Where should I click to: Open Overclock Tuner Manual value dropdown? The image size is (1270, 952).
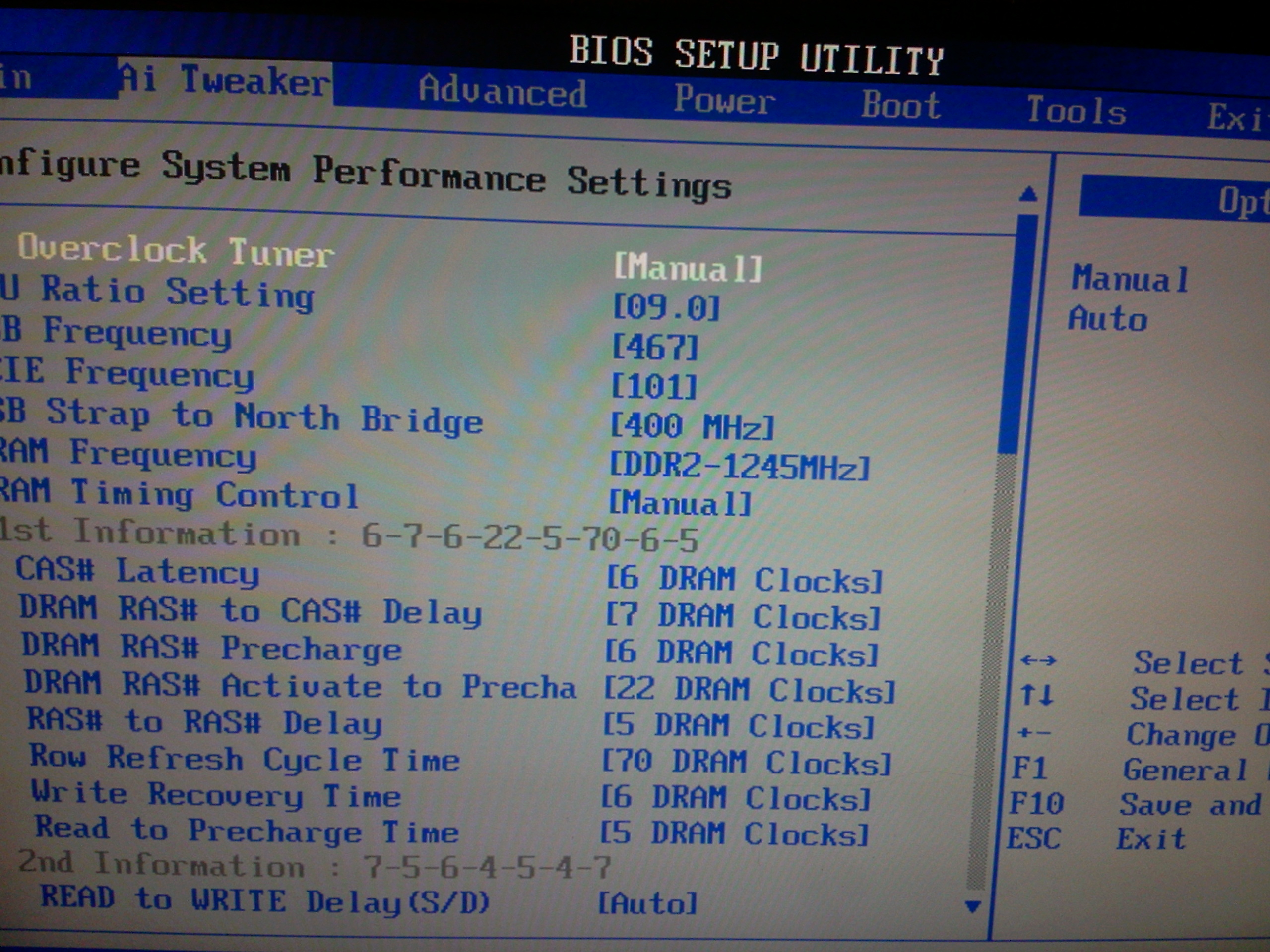pyautogui.click(x=688, y=268)
